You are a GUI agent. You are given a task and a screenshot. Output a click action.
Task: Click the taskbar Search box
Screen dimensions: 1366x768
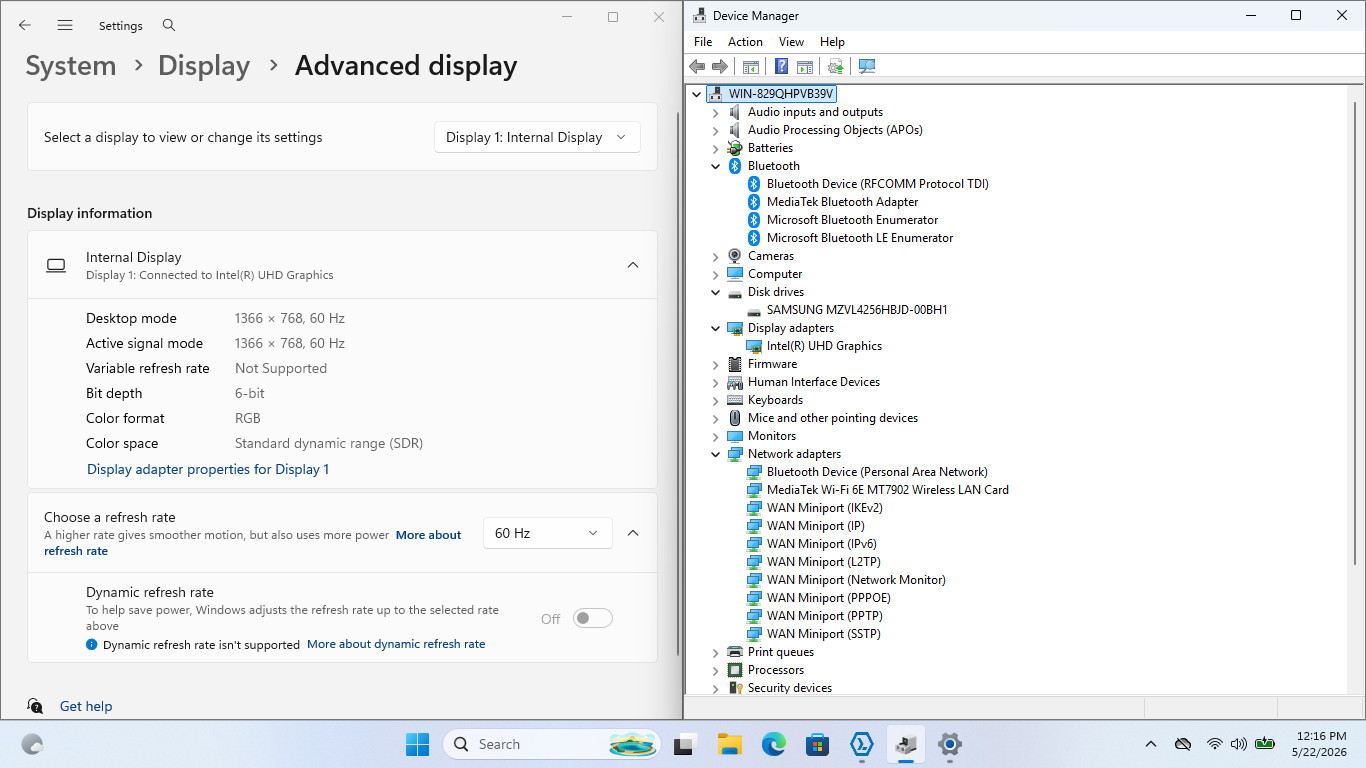click(552, 744)
